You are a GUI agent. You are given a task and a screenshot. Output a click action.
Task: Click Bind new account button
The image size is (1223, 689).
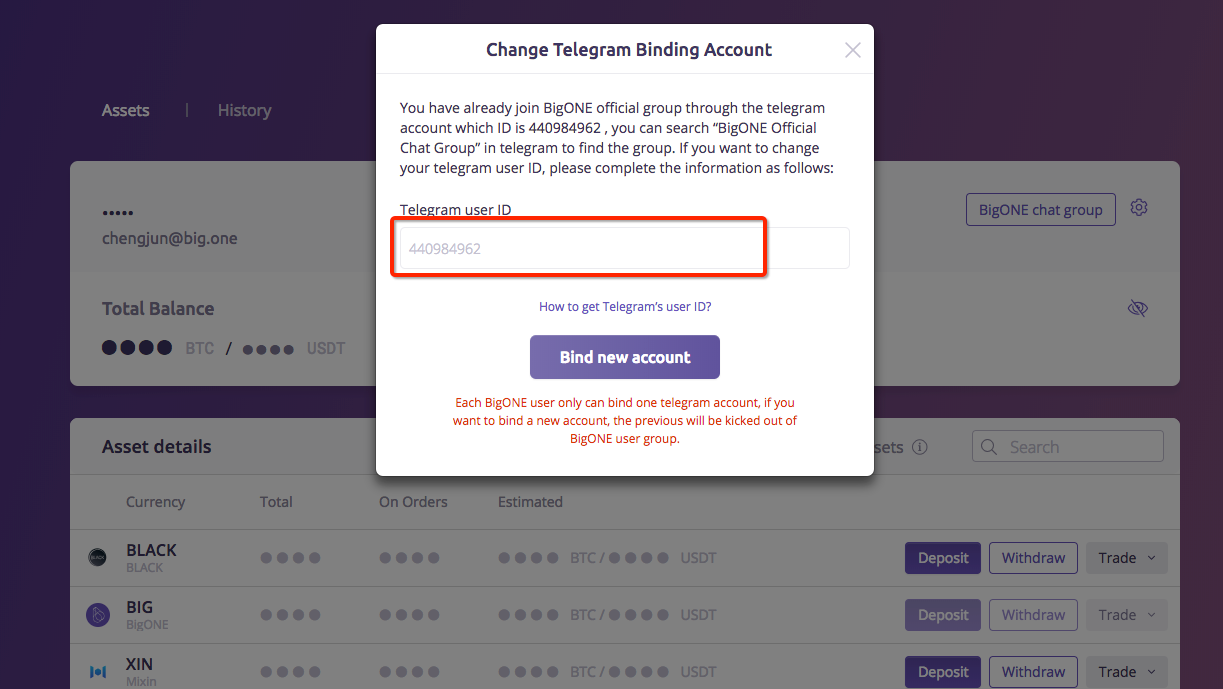pos(625,357)
